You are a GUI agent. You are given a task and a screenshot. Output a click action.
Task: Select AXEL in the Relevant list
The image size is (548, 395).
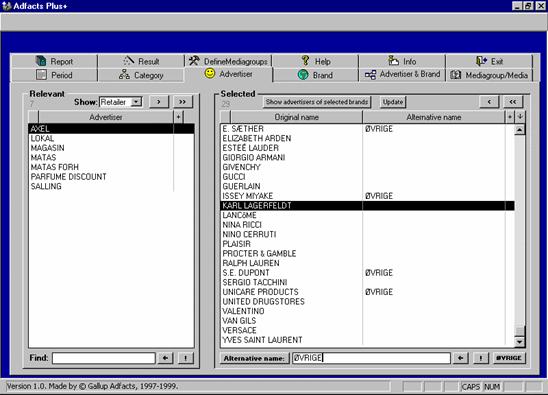[111, 129]
